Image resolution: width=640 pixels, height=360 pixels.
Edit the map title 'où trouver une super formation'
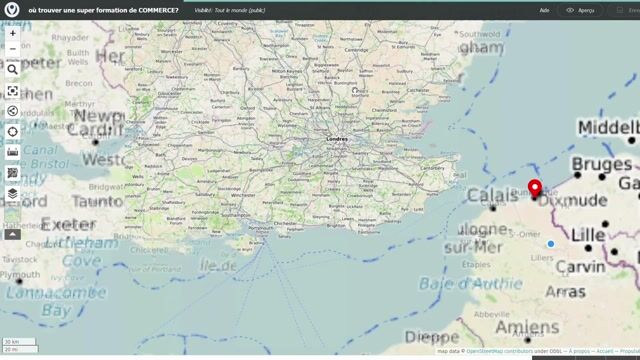(x=103, y=10)
